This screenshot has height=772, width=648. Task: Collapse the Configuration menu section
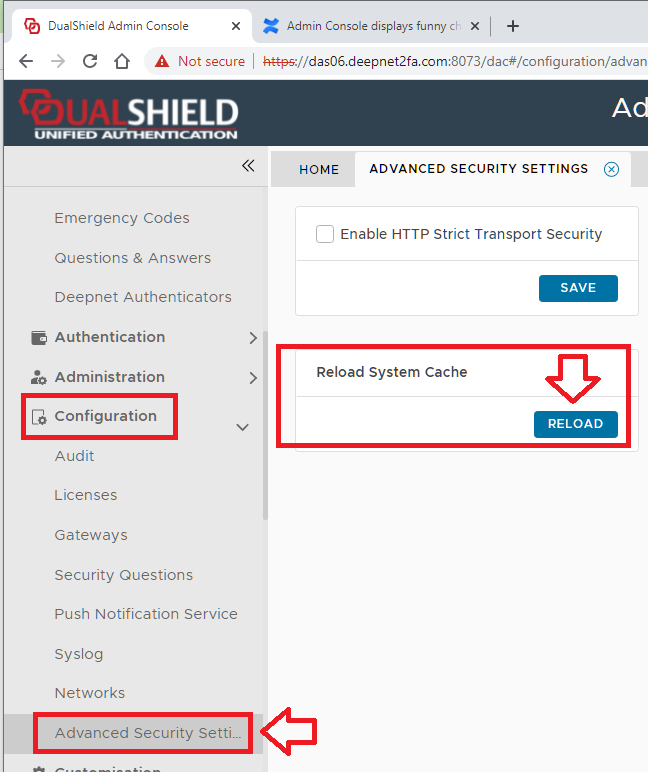(x=242, y=427)
